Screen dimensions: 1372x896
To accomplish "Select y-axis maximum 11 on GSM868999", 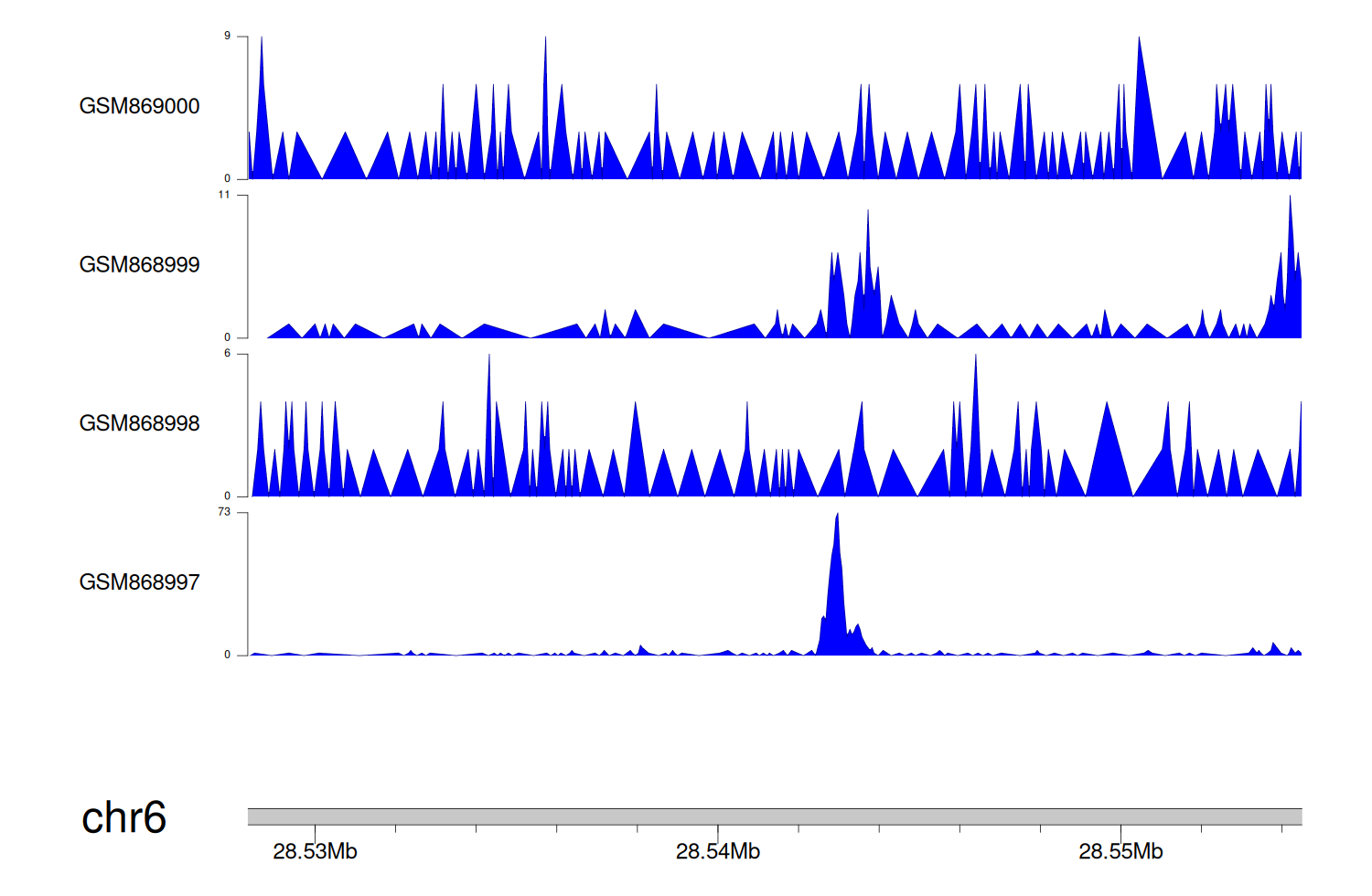I will pos(224,195).
